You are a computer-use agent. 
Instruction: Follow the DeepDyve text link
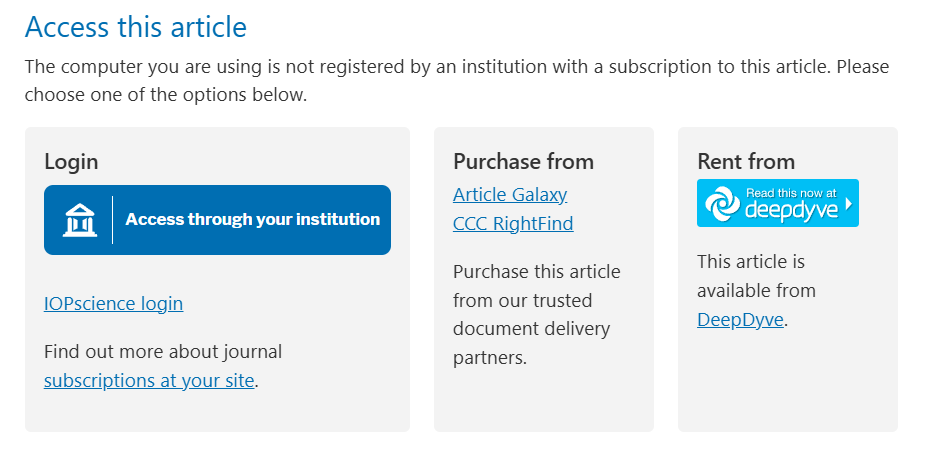[740, 319]
